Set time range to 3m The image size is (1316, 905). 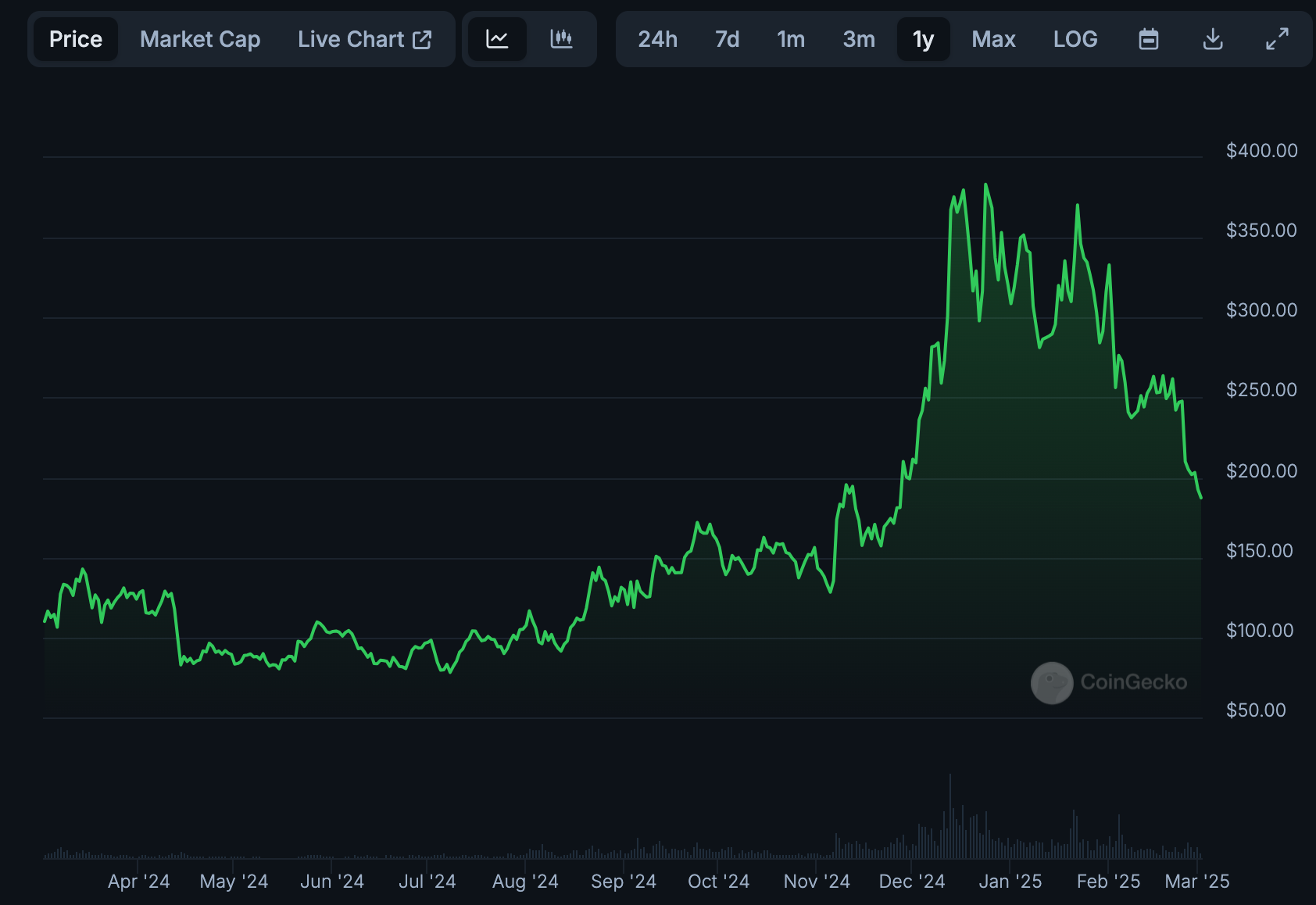[x=858, y=39]
